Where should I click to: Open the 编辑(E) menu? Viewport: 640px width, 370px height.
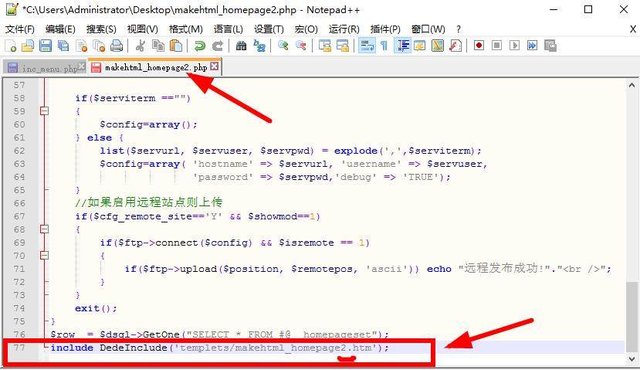click(60, 29)
